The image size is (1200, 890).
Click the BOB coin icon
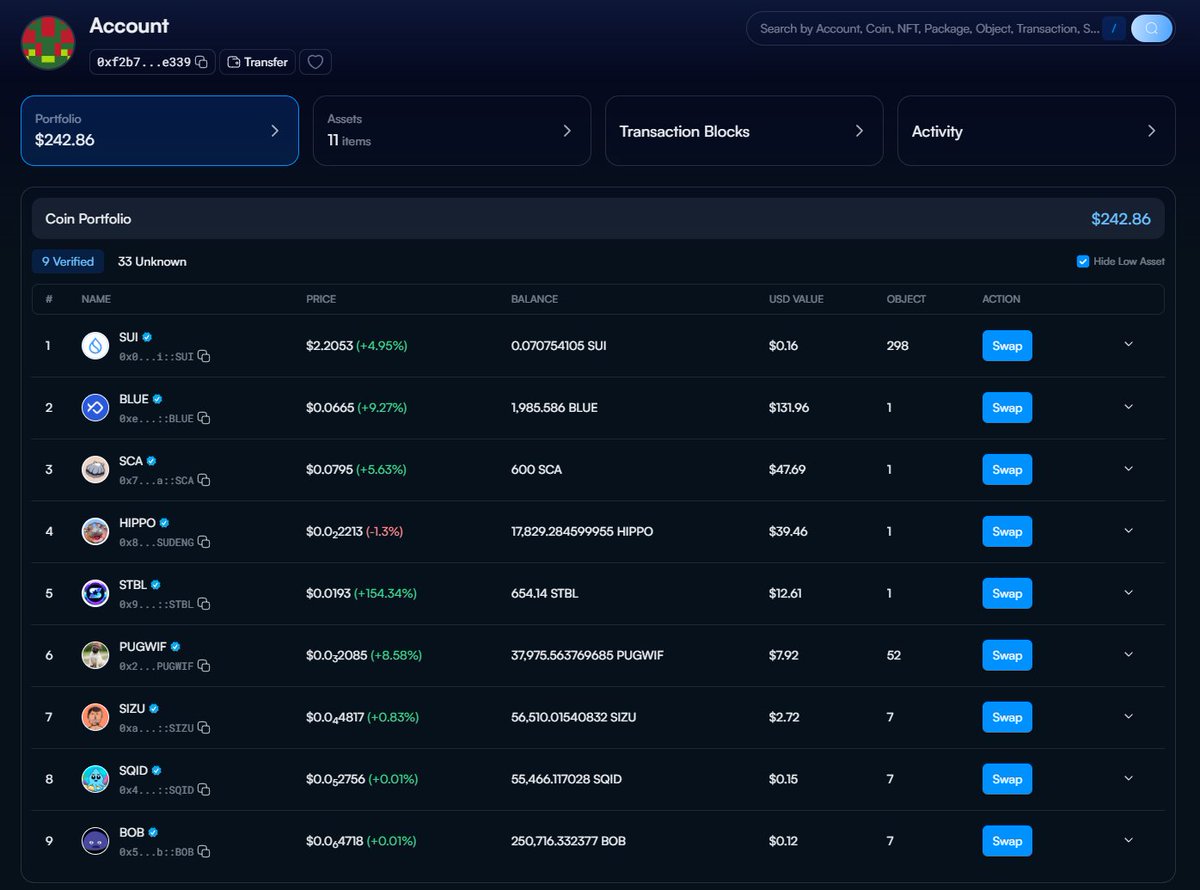(x=95, y=841)
